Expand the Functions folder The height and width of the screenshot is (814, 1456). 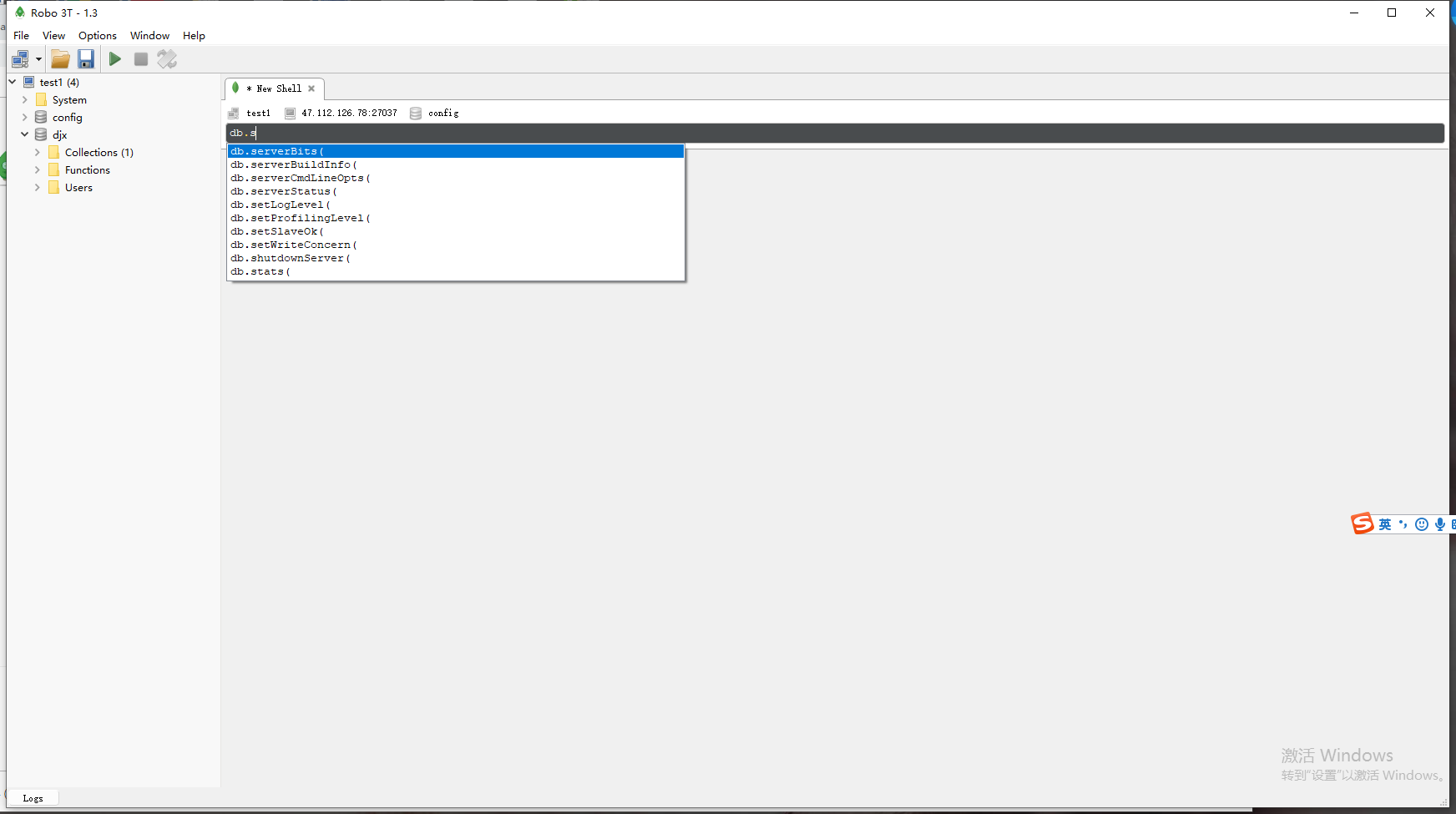38,169
